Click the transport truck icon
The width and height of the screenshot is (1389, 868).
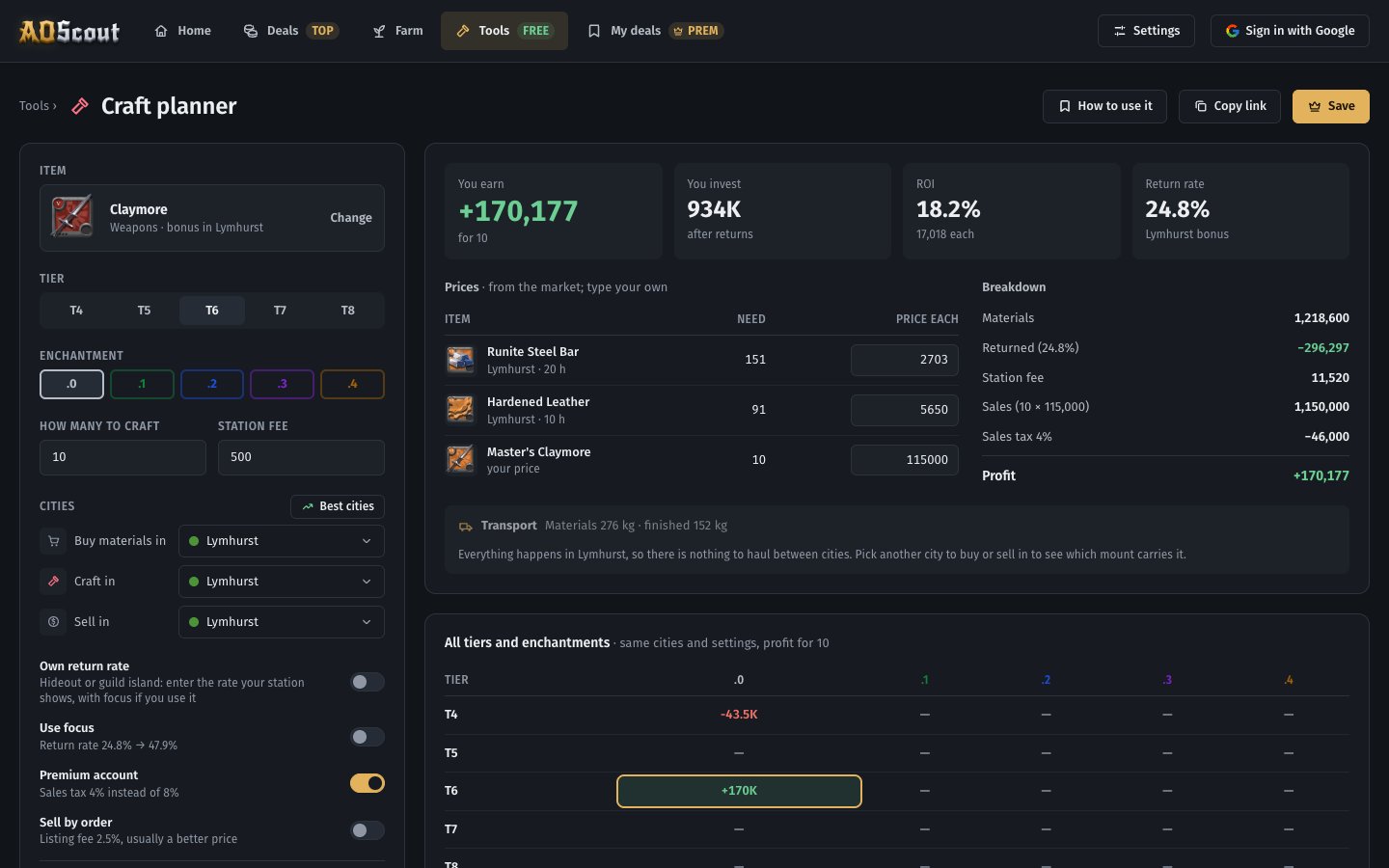(466, 527)
